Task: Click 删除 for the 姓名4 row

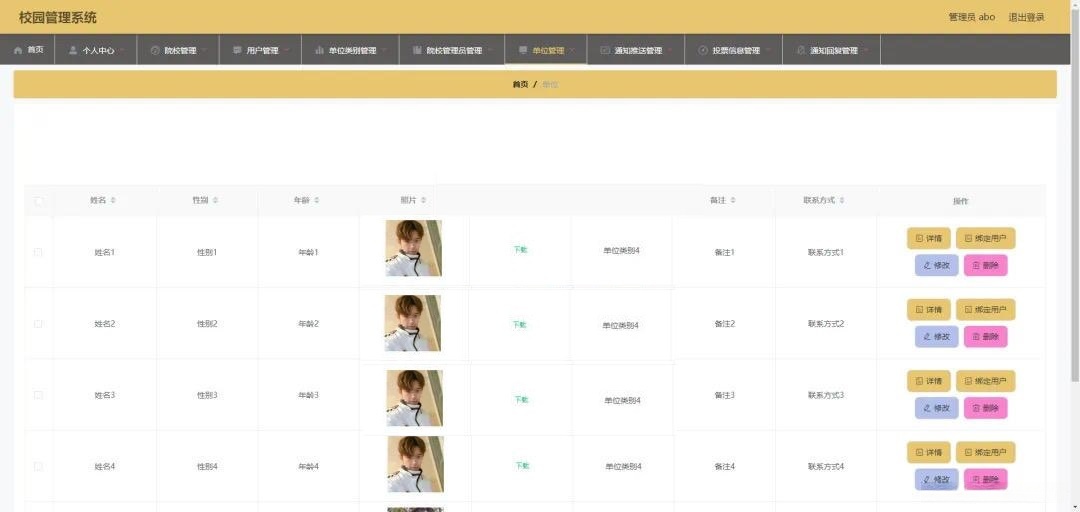Action: tap(986, 480)
